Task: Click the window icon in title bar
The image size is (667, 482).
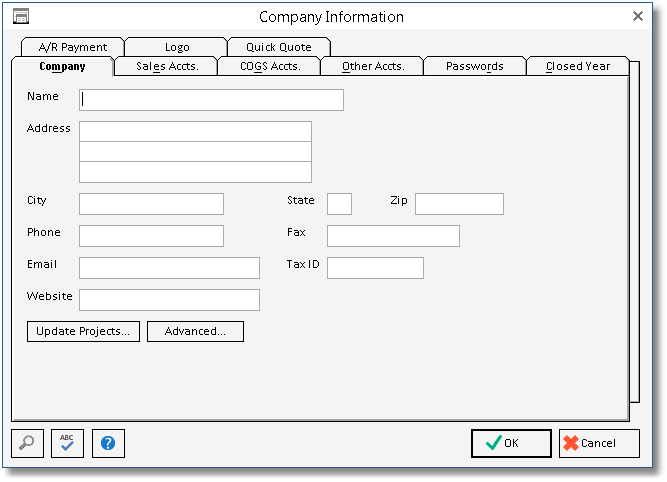Action: point(21,17)
